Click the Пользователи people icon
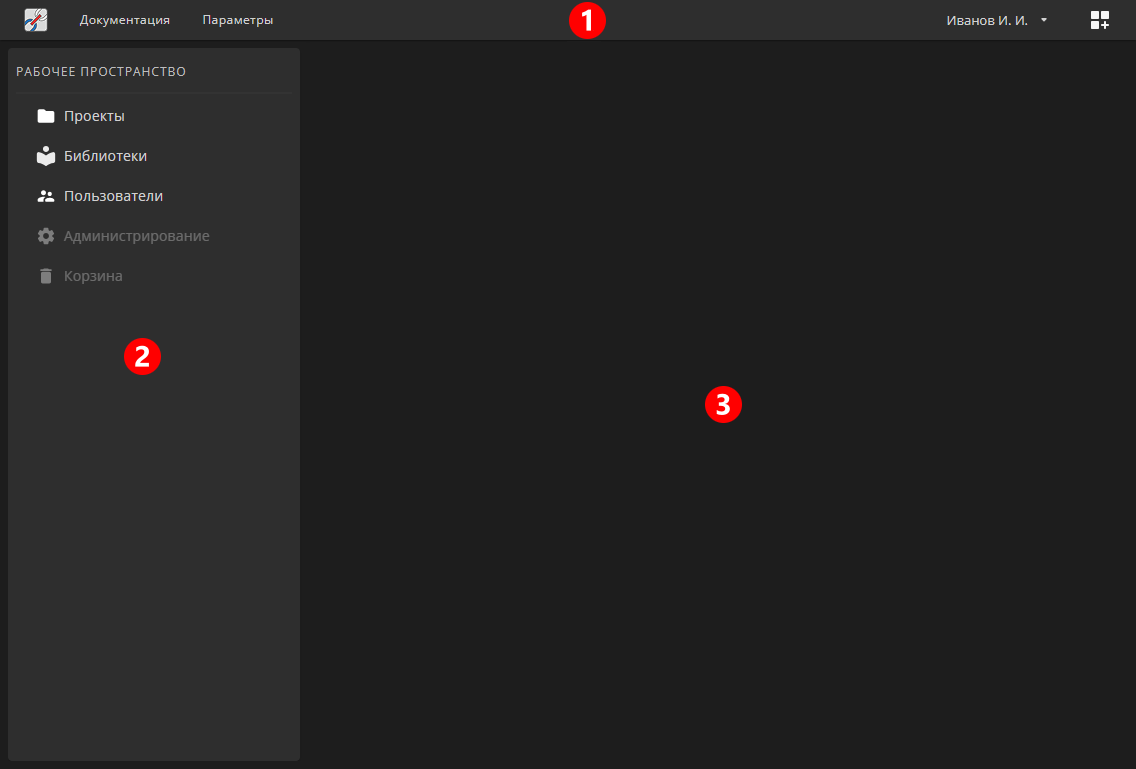Viewport: 1136px width, 769px height. (46, 196)
